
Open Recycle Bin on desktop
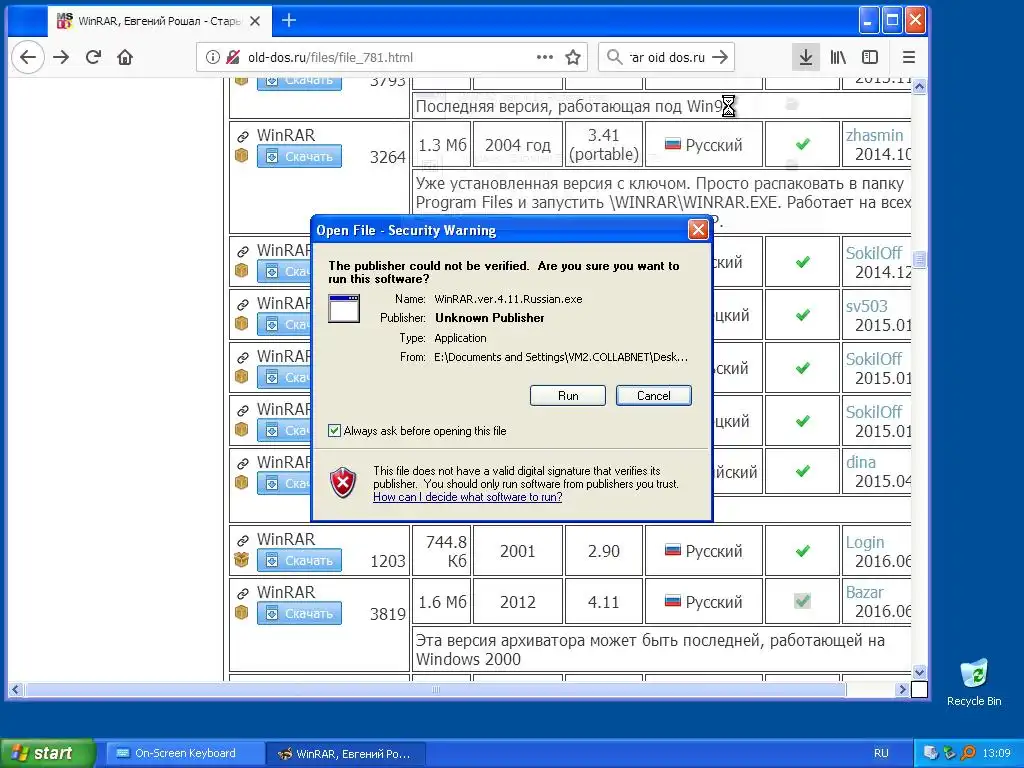974,682
